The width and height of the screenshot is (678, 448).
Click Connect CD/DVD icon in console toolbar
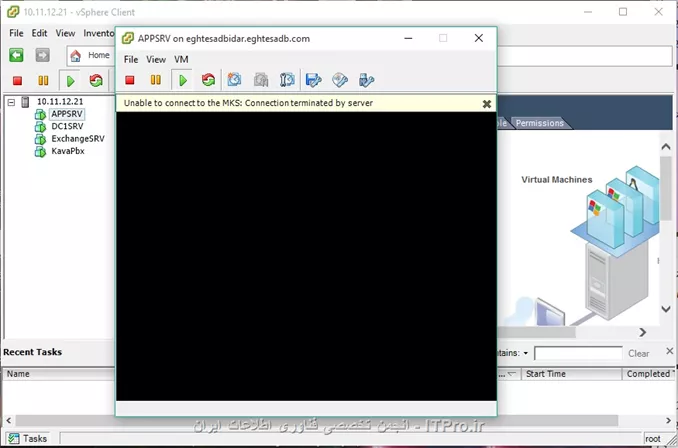(x=340, y=80)
